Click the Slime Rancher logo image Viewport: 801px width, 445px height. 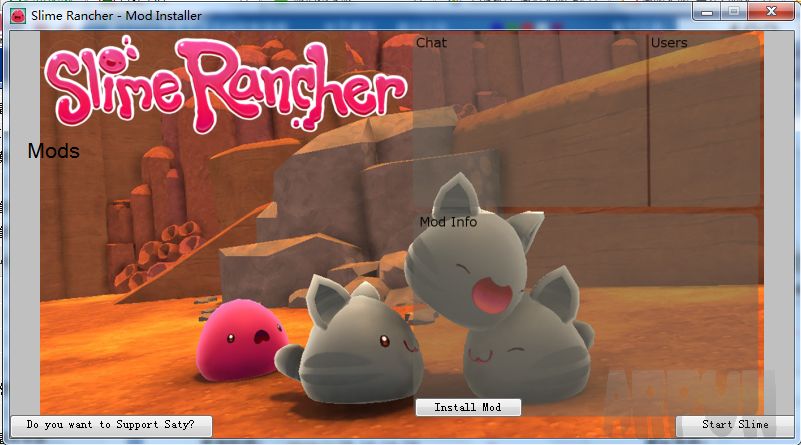pyautogui.click(x=225, y=83)
